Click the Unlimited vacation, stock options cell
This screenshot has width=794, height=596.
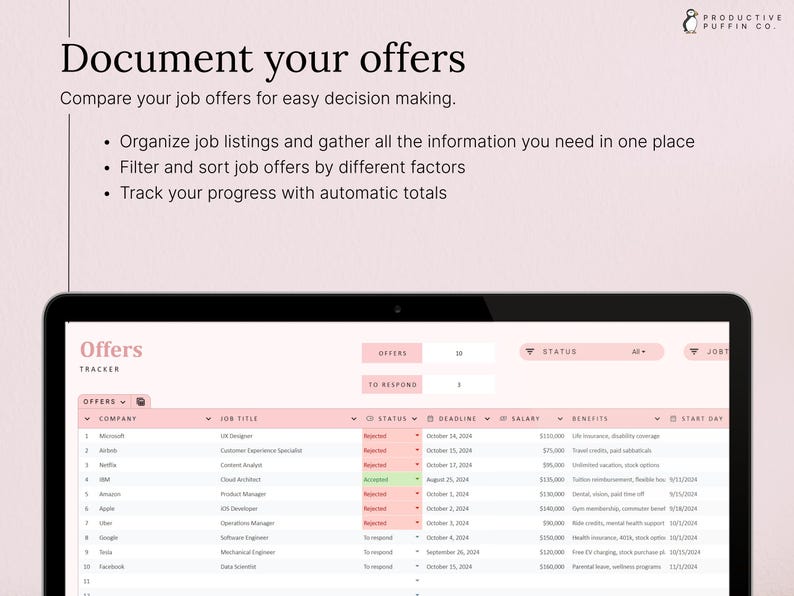(x=617, y=465)
